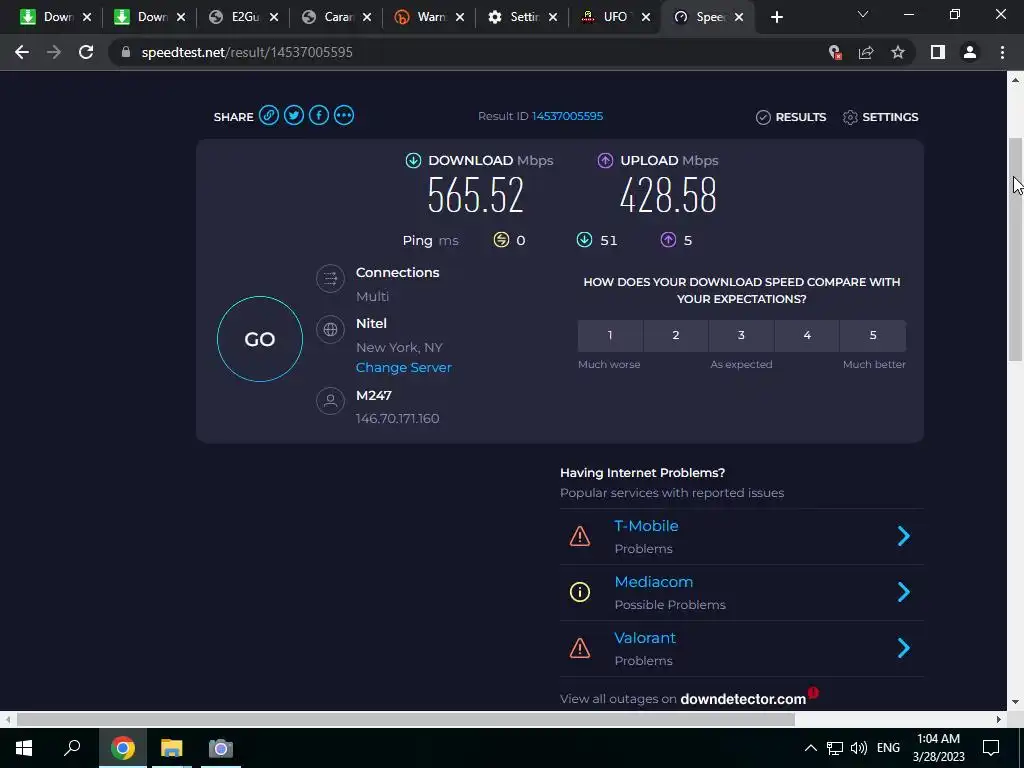Open volume control in system tray
The height and width of the screenshot is (768, 1024).
click(859, 748)
